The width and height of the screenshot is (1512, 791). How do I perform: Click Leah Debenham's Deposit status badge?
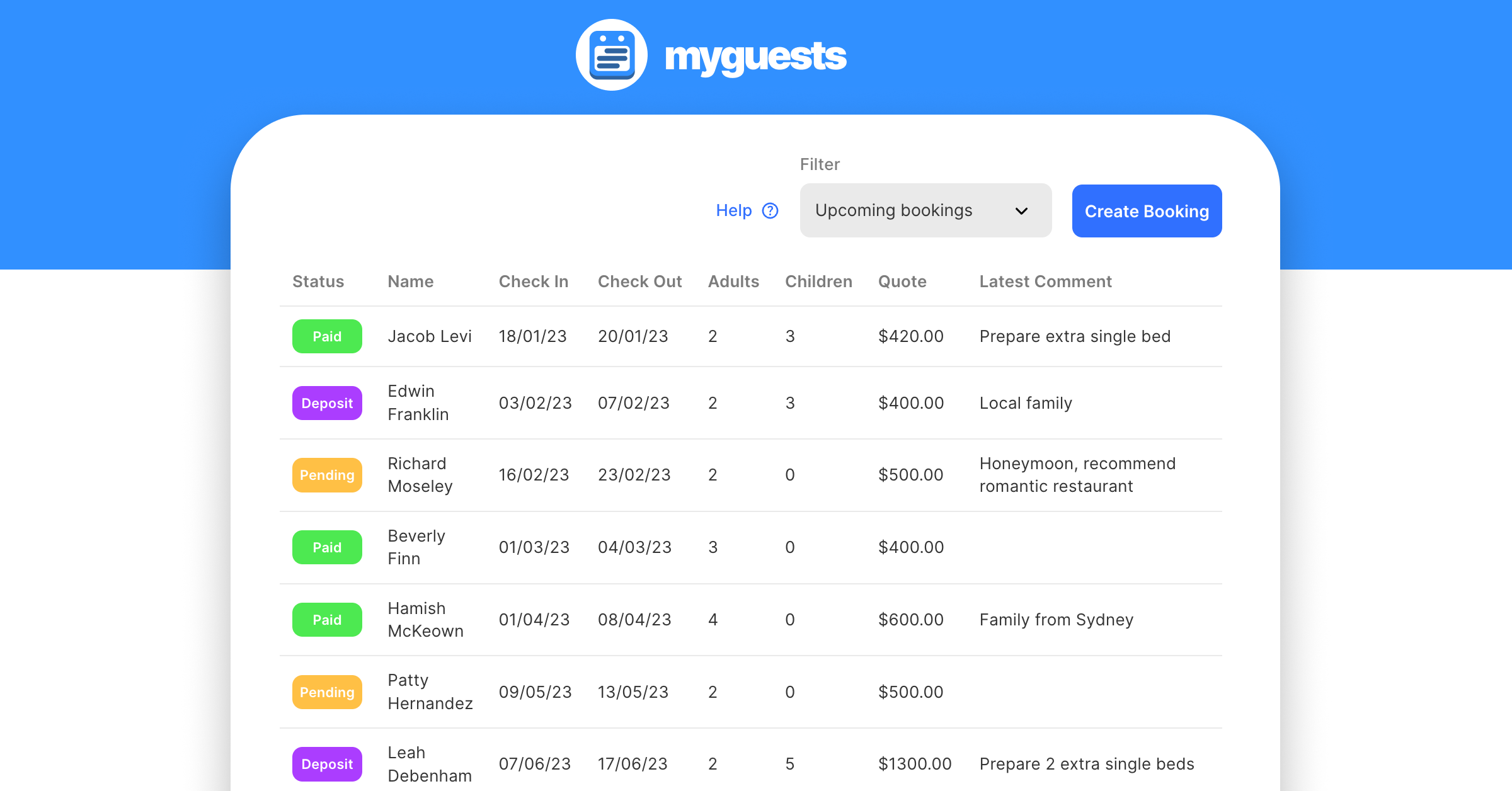[327, 764]
